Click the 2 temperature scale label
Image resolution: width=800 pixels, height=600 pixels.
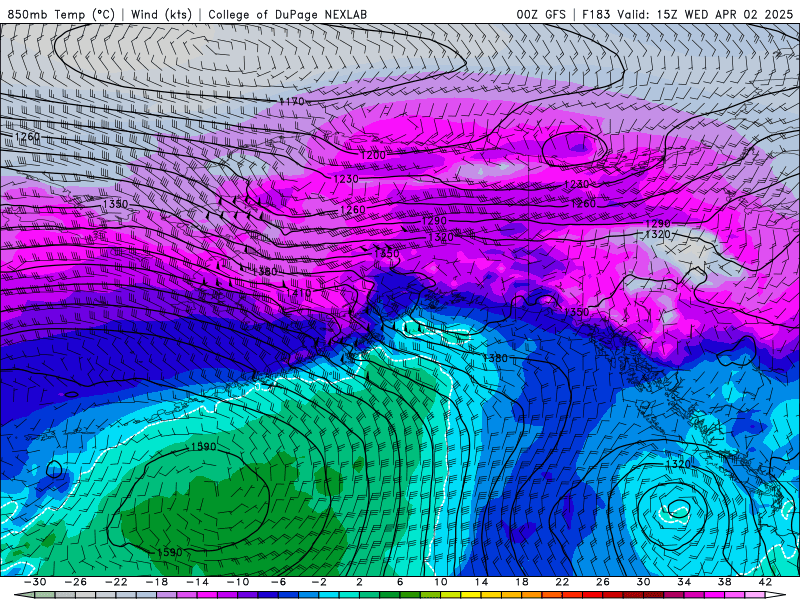click(359, 582)
